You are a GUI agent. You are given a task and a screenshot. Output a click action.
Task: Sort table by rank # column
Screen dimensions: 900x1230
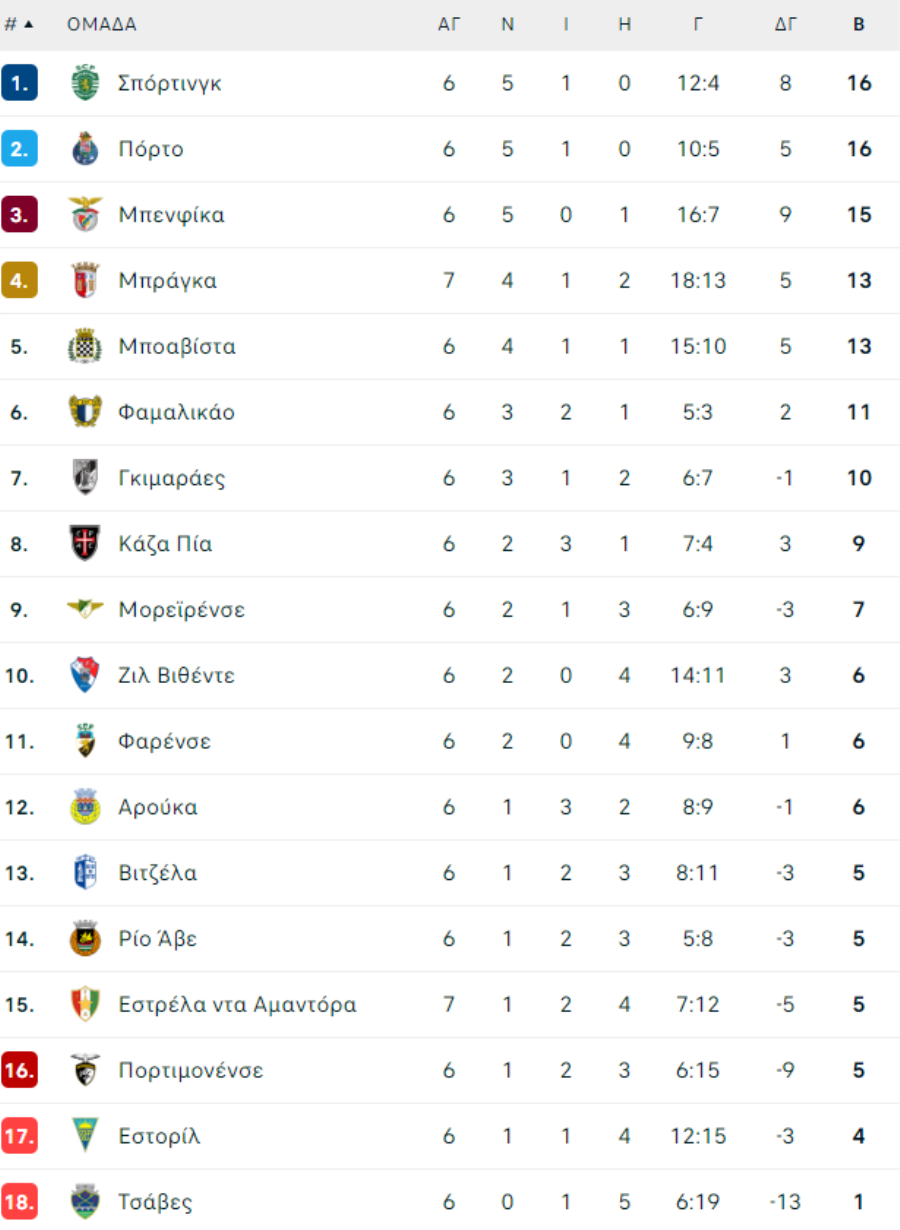[18, 25]
